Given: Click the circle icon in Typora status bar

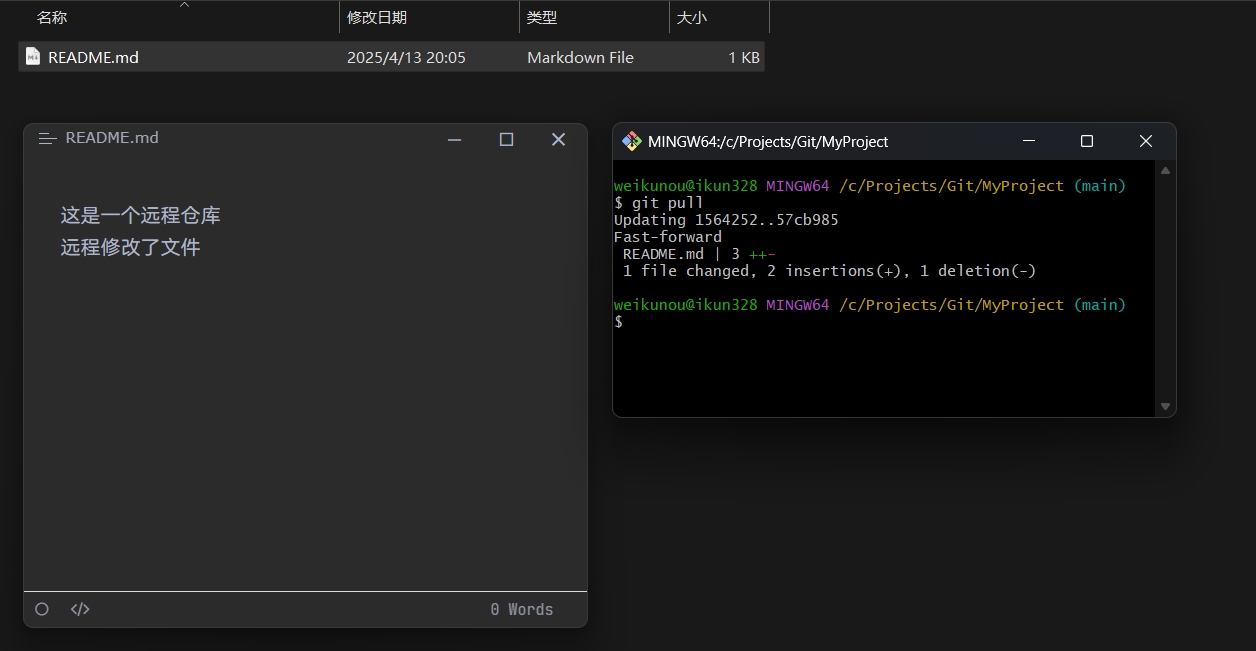Looking at the screenshot, I should tap(42, 609).
